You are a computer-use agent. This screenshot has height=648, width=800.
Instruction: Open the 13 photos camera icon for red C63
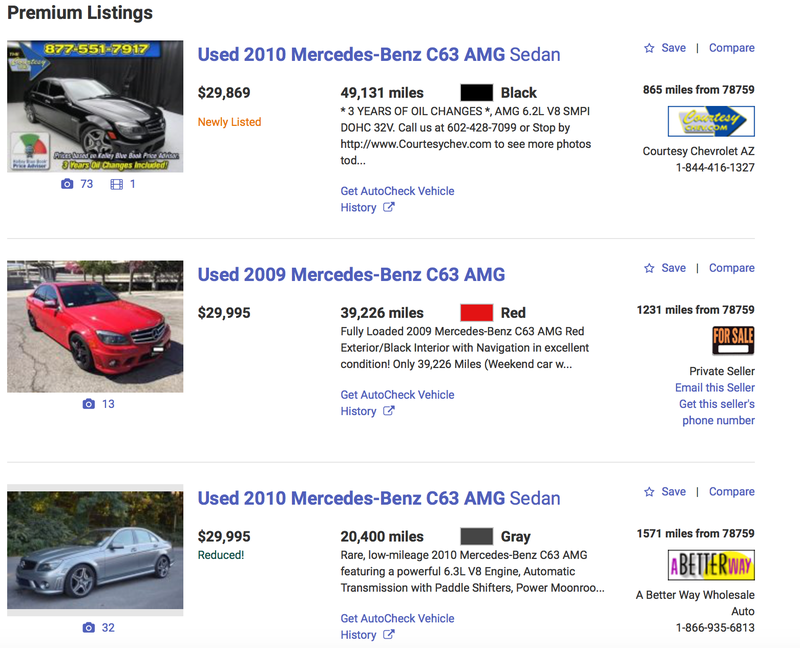pos(89,404)
